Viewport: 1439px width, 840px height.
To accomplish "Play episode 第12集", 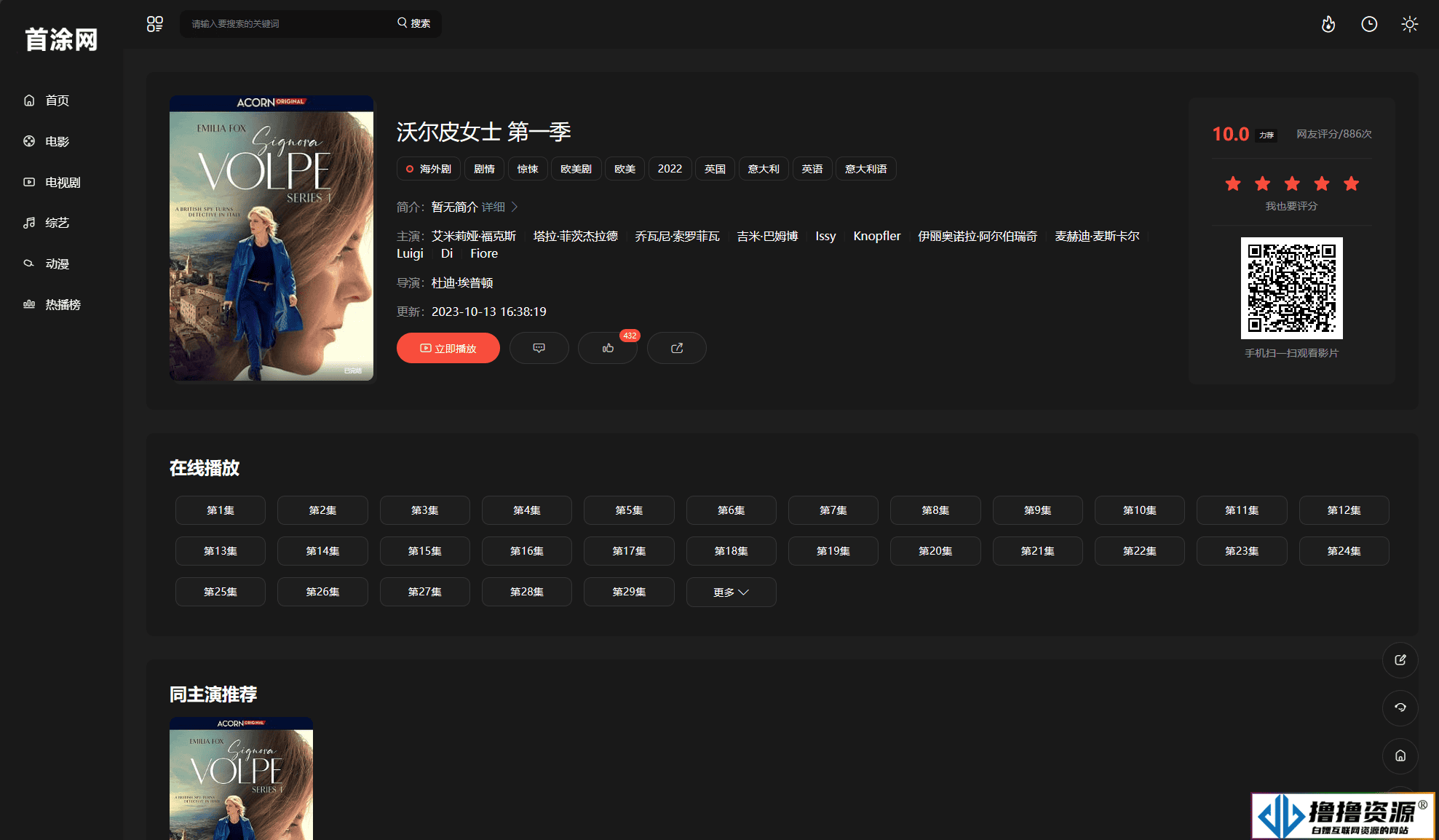I will click(1344, 510).
